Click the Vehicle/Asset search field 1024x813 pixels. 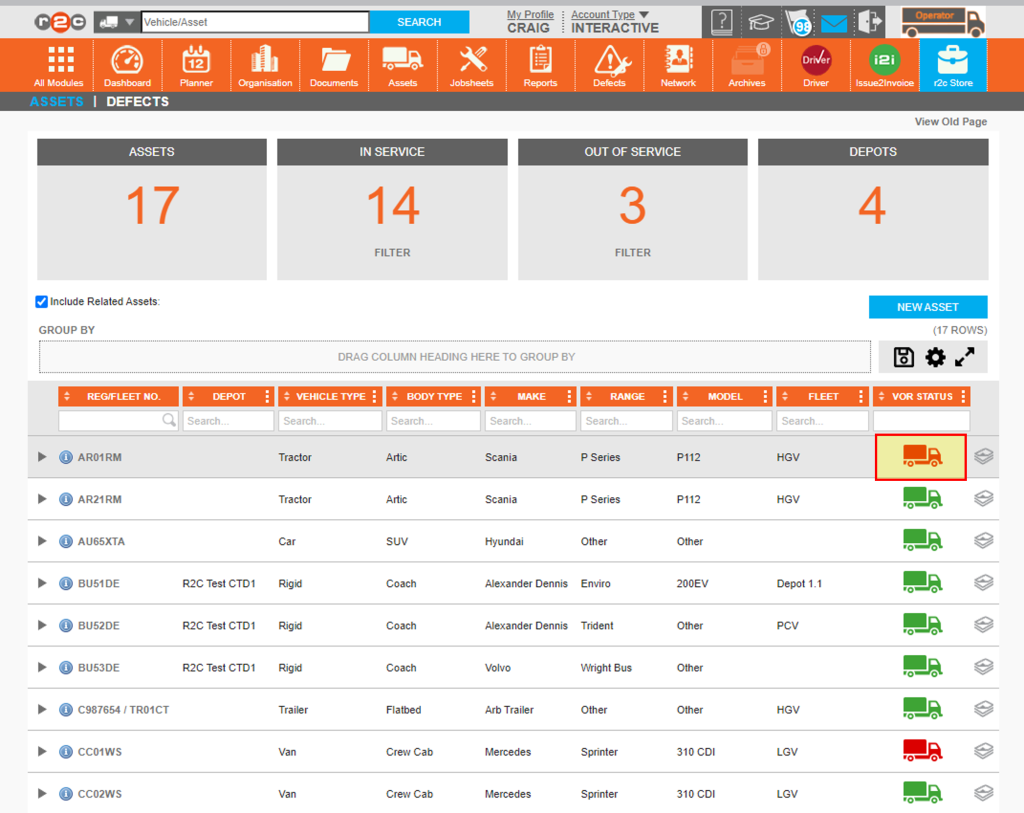(x=255, y=22)
